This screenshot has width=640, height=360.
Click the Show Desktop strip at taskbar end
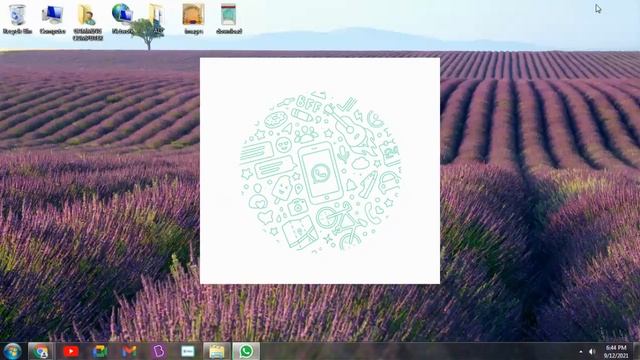pyautogui.click(x=636, y=351)
